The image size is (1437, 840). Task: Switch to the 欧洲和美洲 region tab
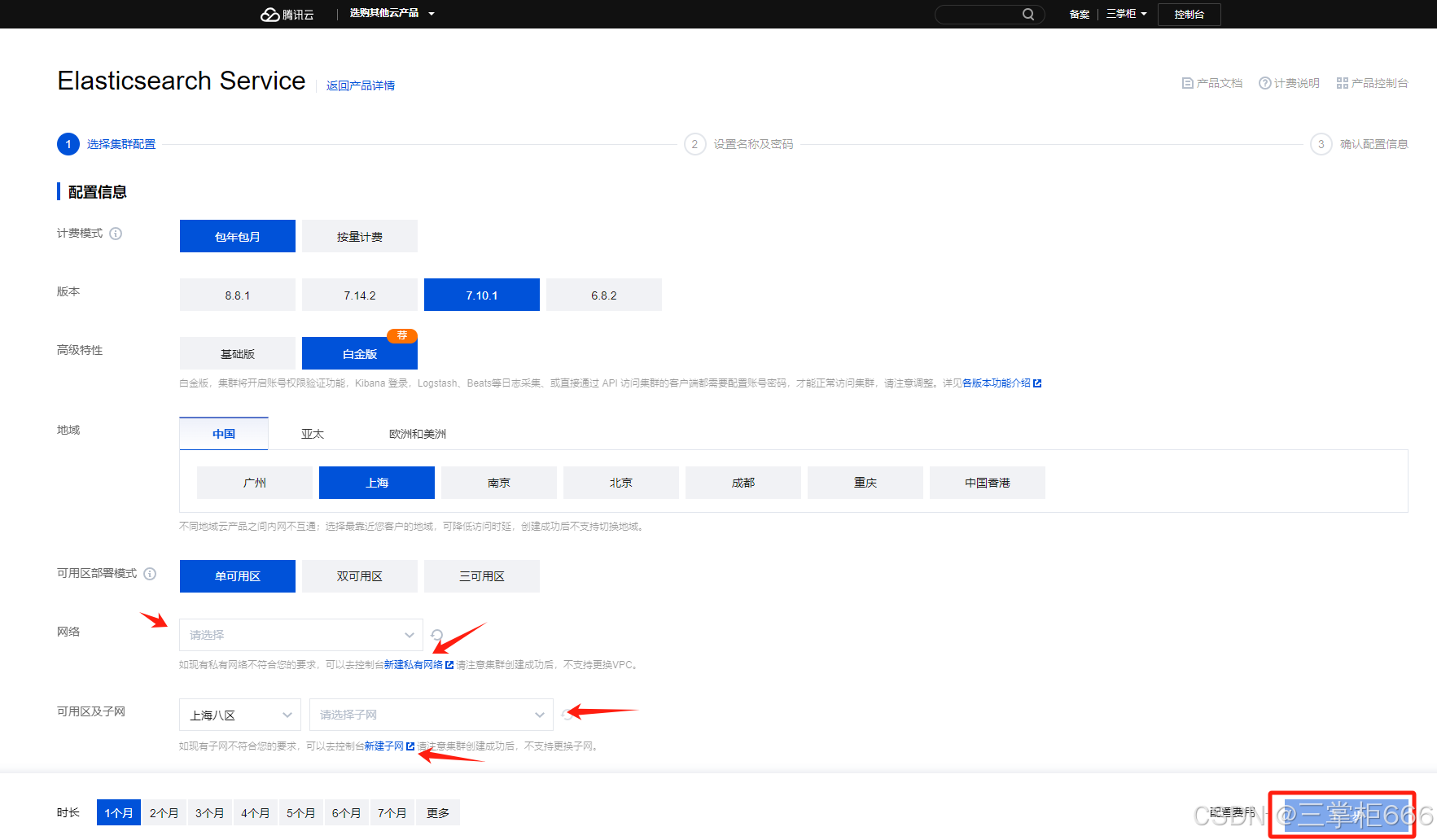418,433
